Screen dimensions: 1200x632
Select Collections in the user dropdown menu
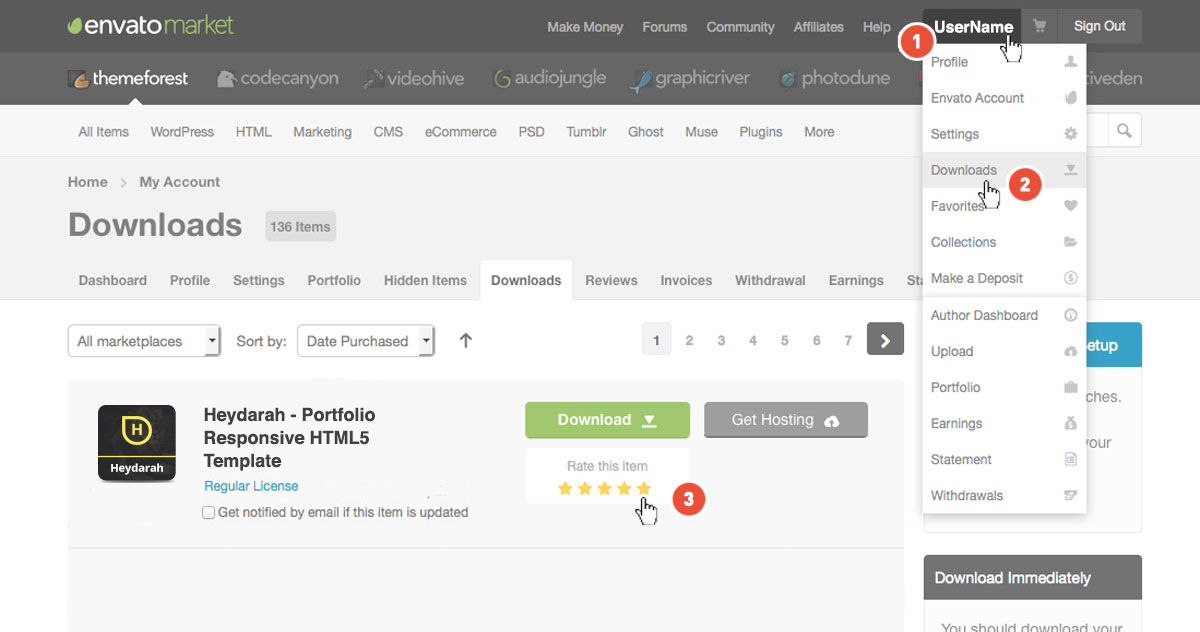(1004, 242)
